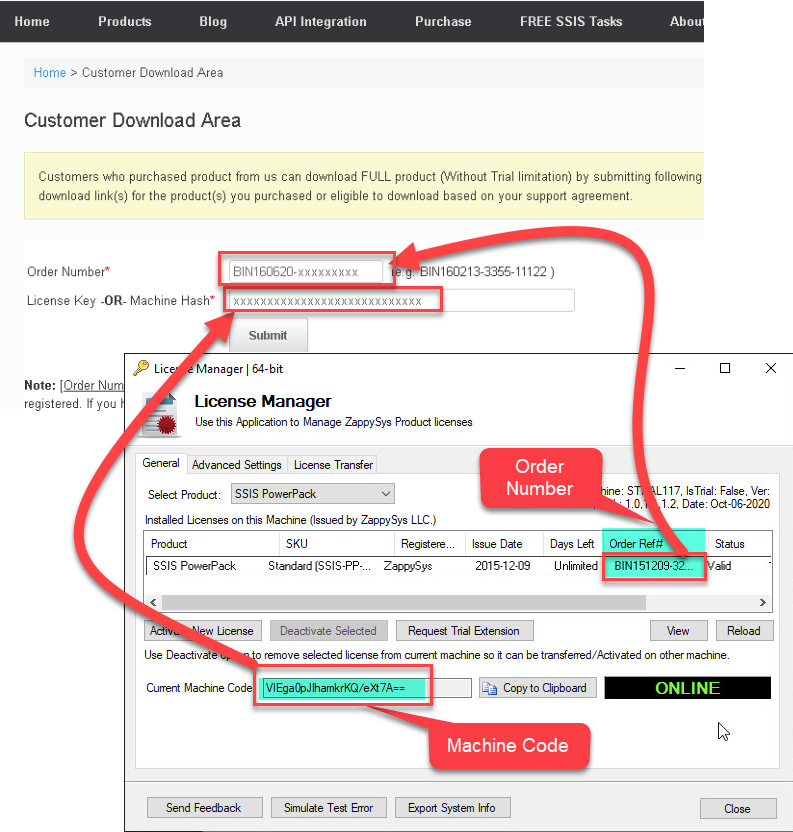This screenshot has width=793, height=832.
Task: Close License Manager with title bar X
Action: click(771, 368)
